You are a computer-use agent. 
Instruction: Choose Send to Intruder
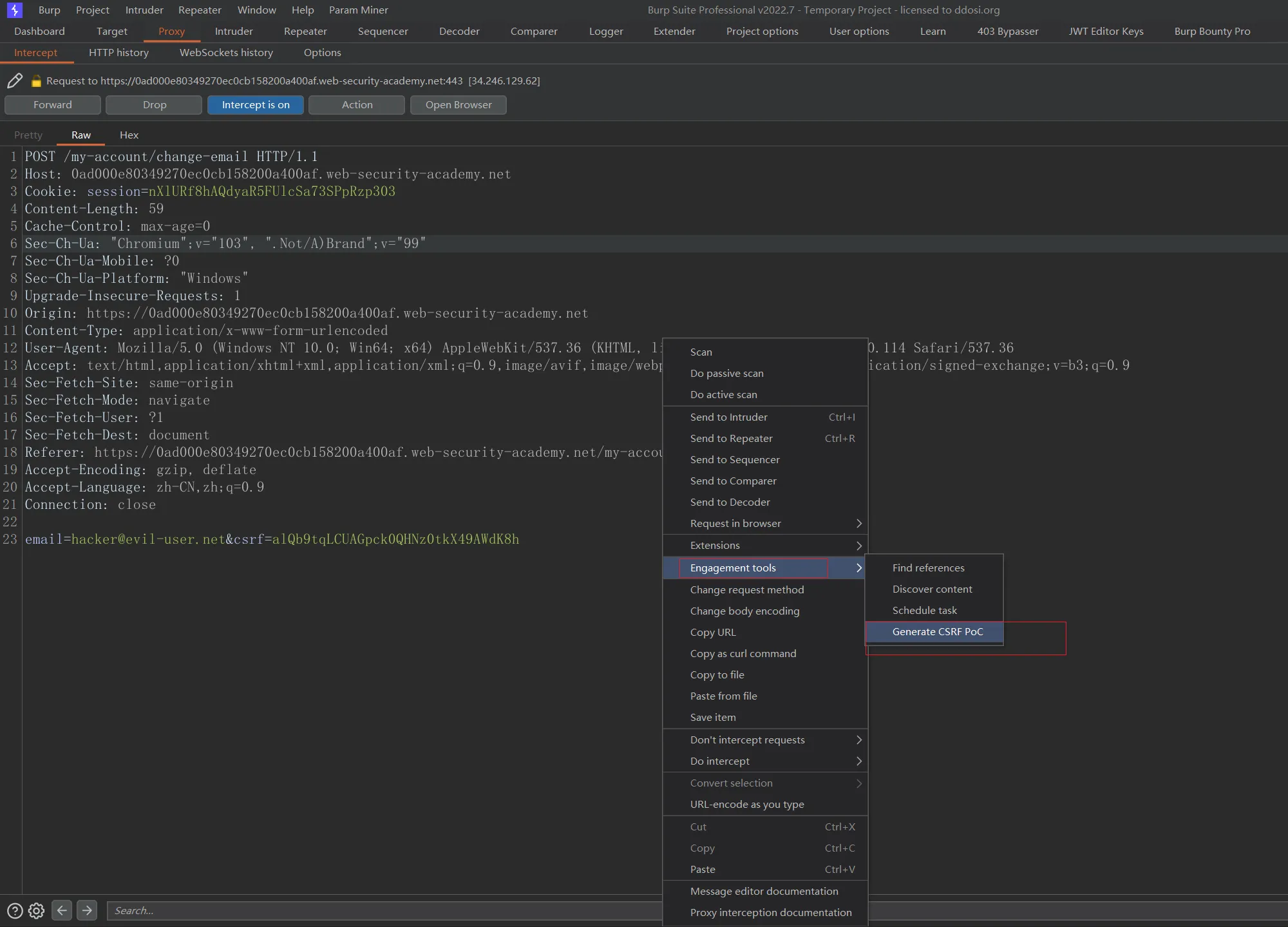(765, 417)
